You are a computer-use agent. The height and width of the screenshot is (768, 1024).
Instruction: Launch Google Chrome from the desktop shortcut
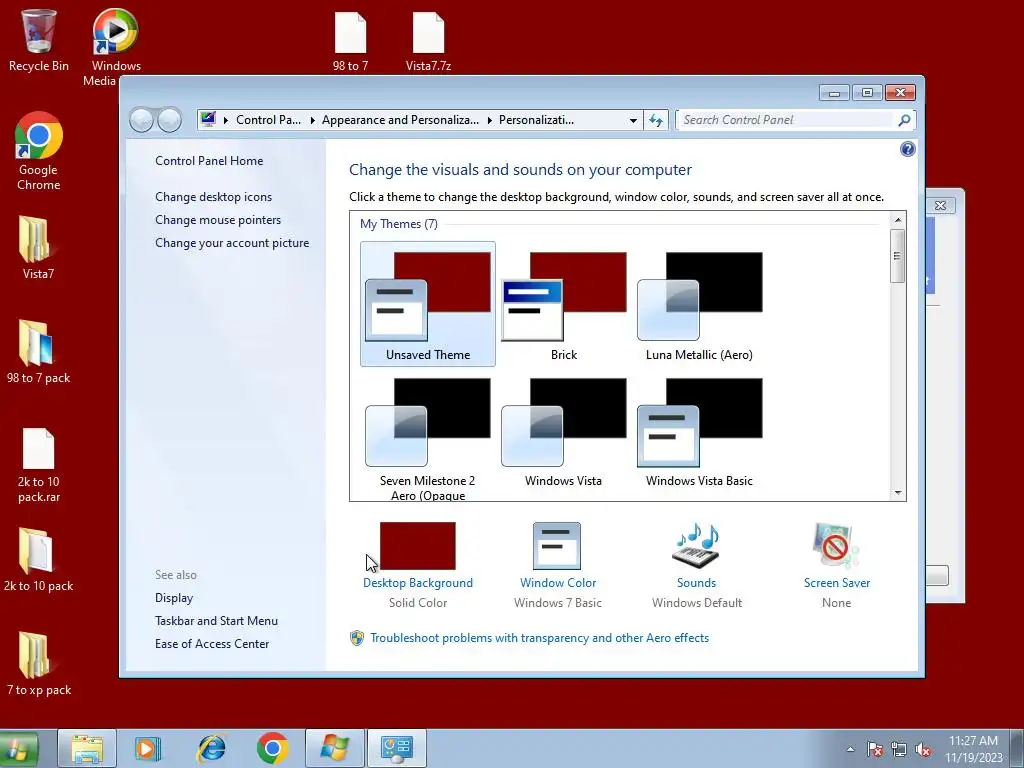[39, 151]
